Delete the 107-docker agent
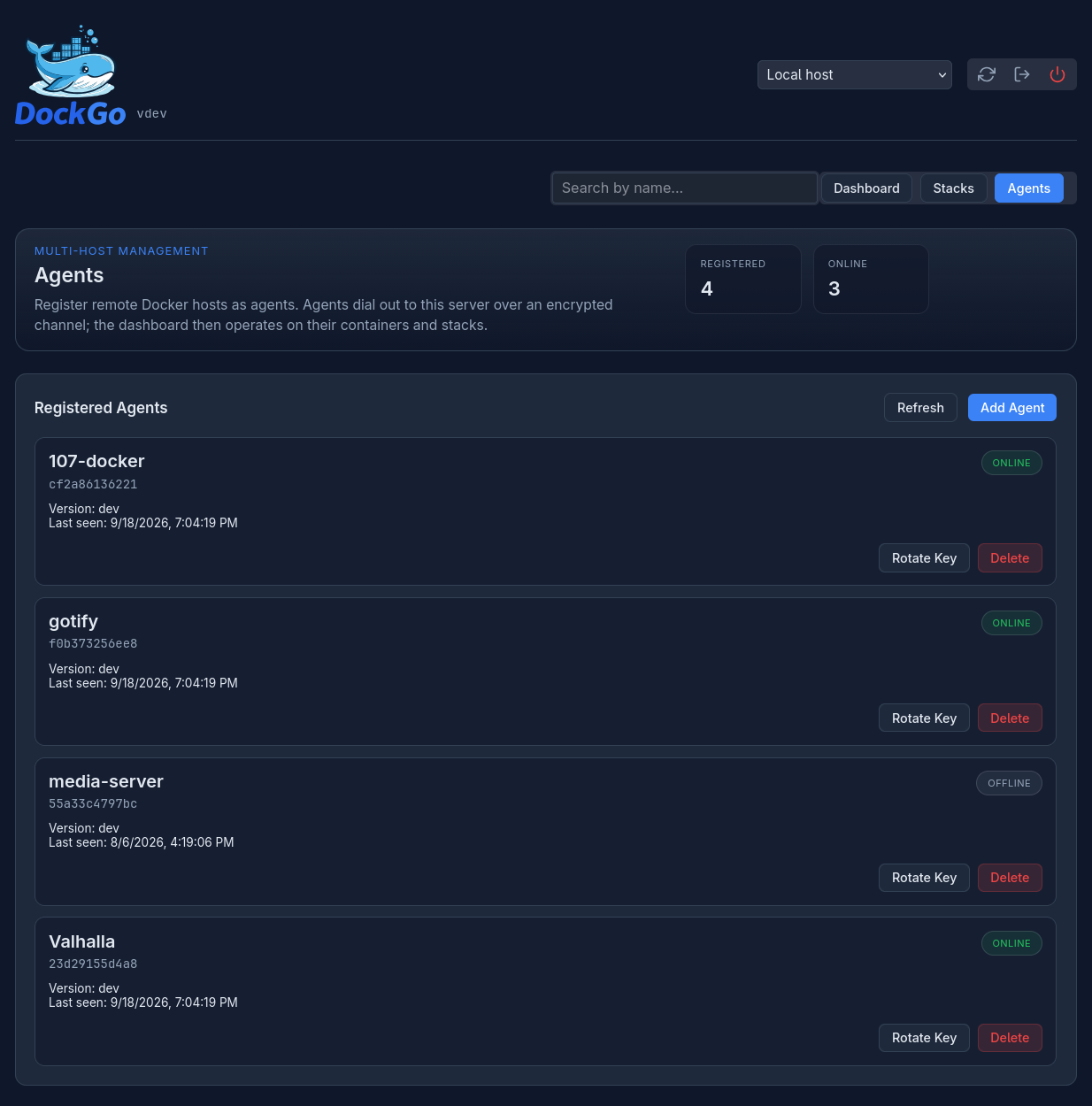The width and height of the screenshot is (1092, 1106). (x=1010, y=557)
